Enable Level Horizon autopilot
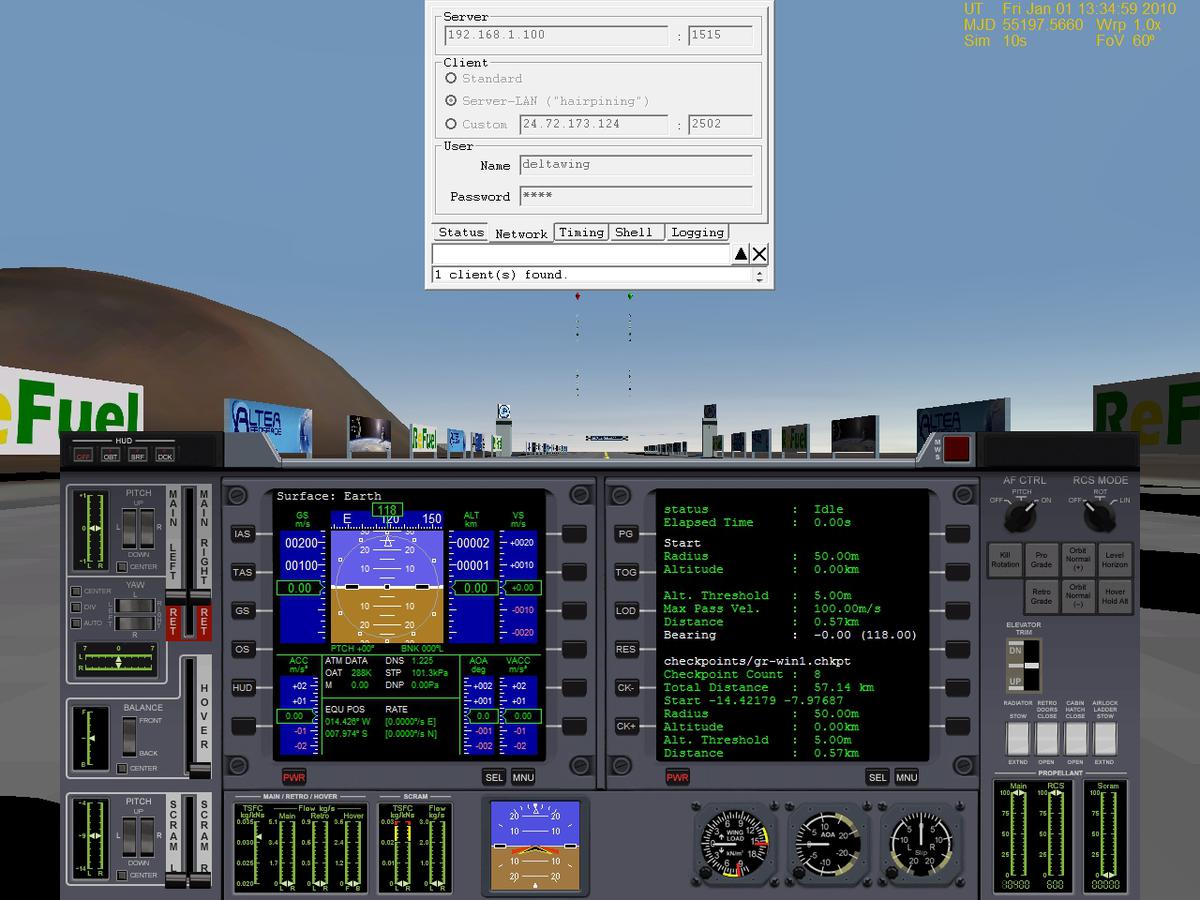The height and width of the screenshot is (900, 1200). pos(1115,559)
